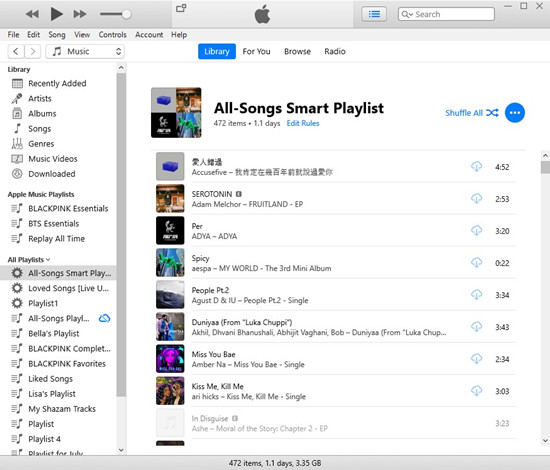Open the View menu

pos(82,35)
